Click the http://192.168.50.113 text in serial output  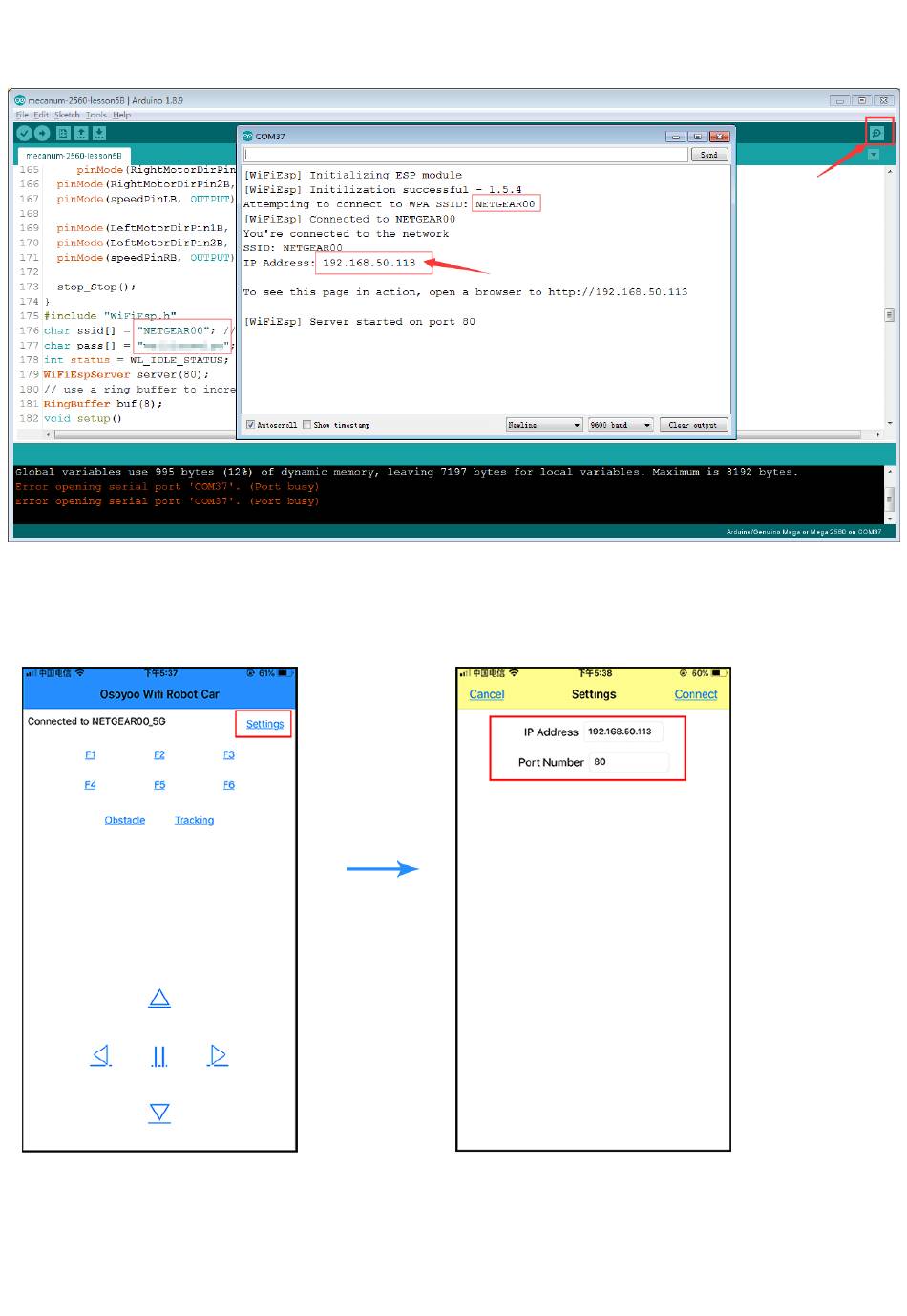(618, 292)
